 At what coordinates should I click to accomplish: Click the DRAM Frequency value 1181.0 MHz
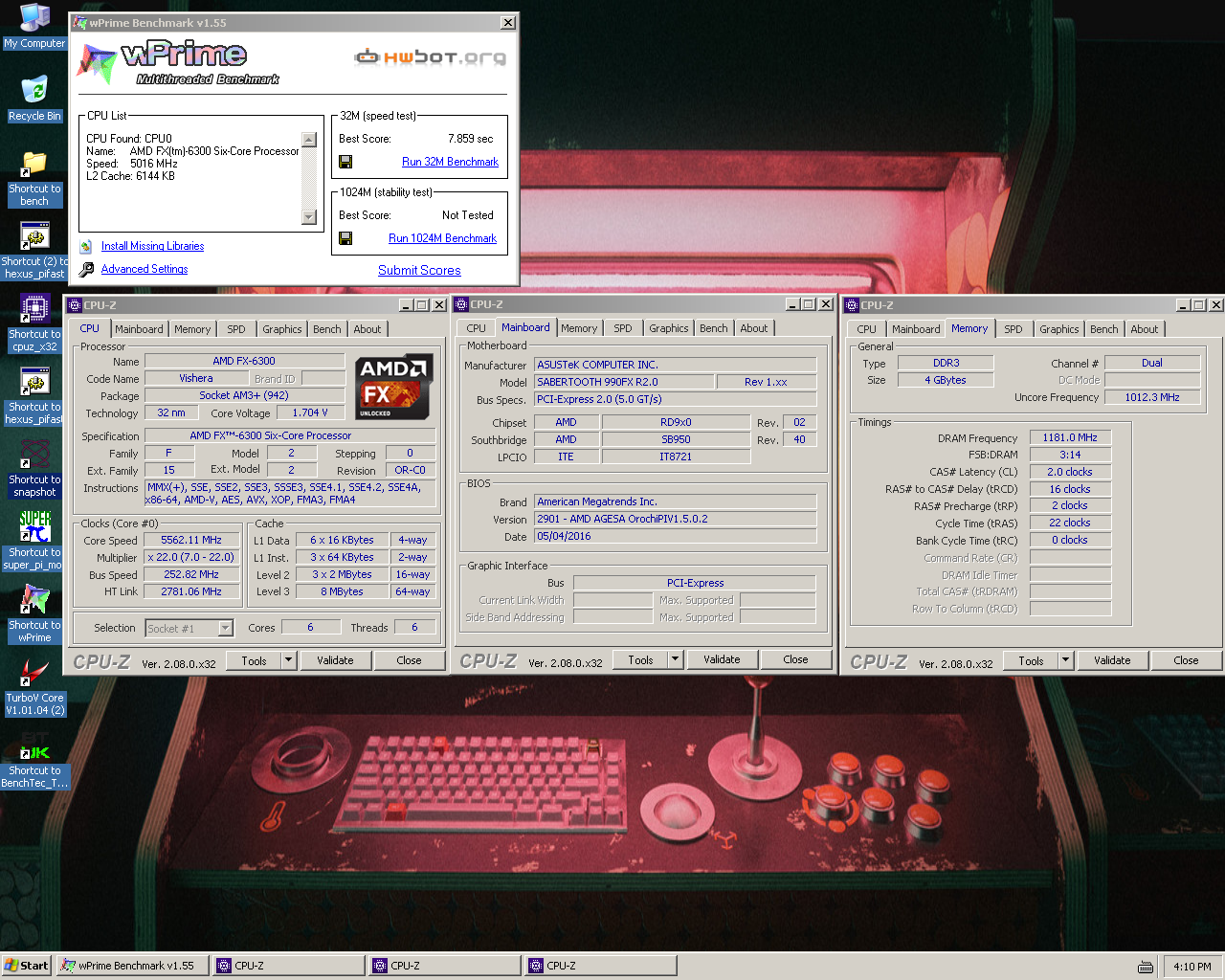point(1070,437)
